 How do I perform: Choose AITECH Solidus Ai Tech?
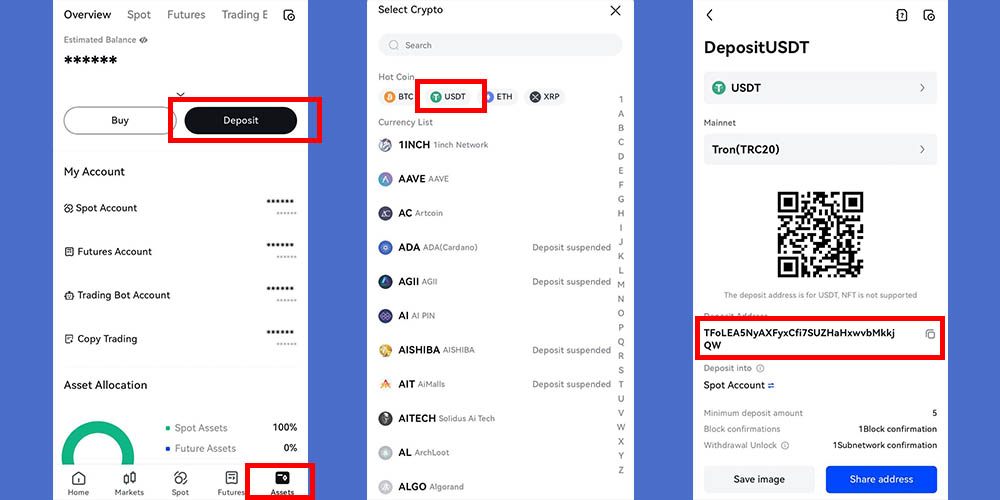(x=494, y=418)
